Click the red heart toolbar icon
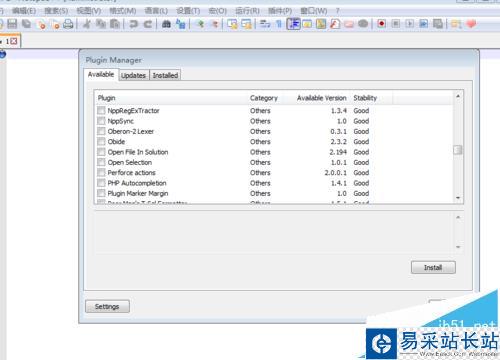 [x=471, y=24]
